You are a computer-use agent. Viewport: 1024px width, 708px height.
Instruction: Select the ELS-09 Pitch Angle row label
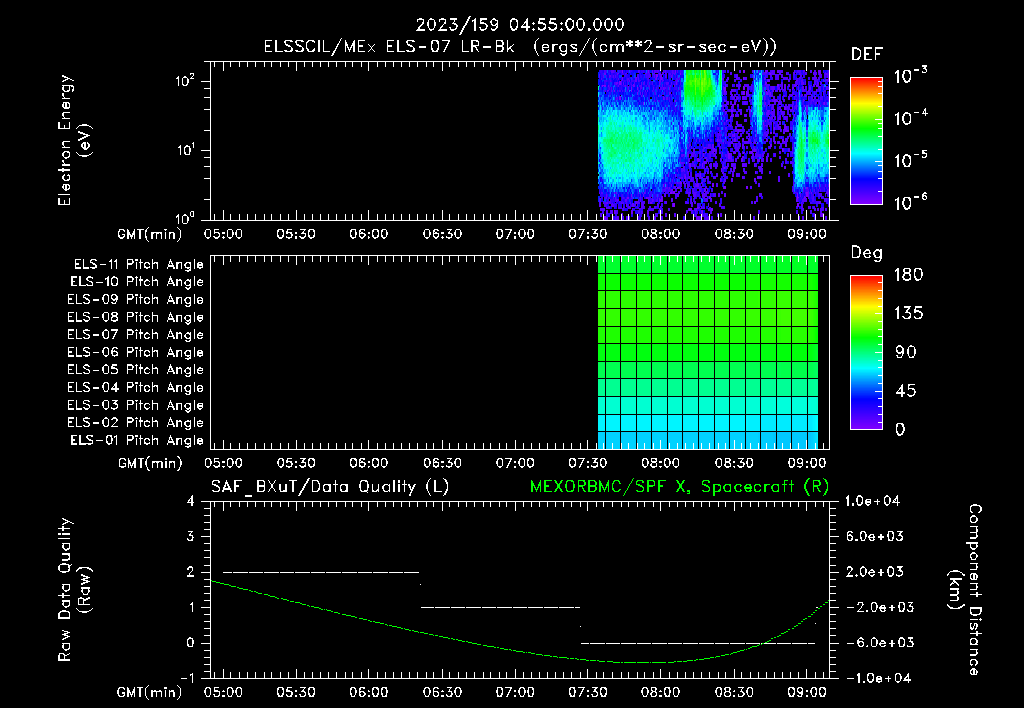[135, 300]
